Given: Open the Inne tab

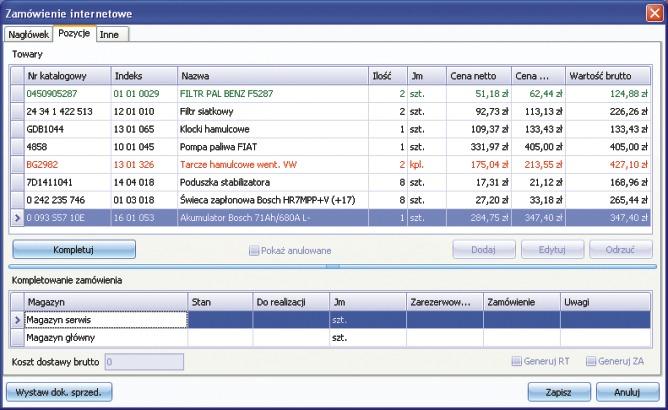Looking at the screenshot, I should pos(112,35).
